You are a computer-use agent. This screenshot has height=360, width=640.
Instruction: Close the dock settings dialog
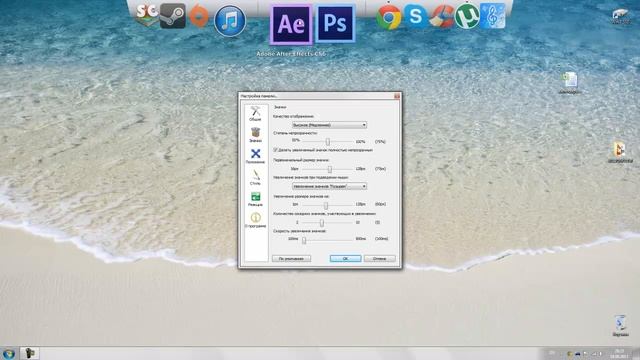click(397, 96)
